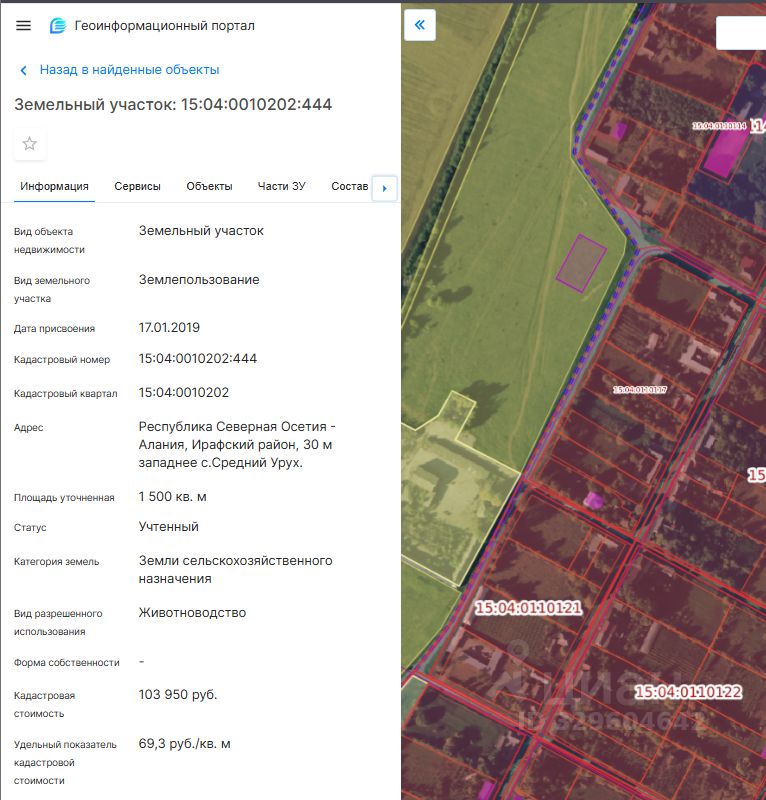766x800 pixels.
Task: Switch to the Сервисы tab
Action: [x=137, y=186]
